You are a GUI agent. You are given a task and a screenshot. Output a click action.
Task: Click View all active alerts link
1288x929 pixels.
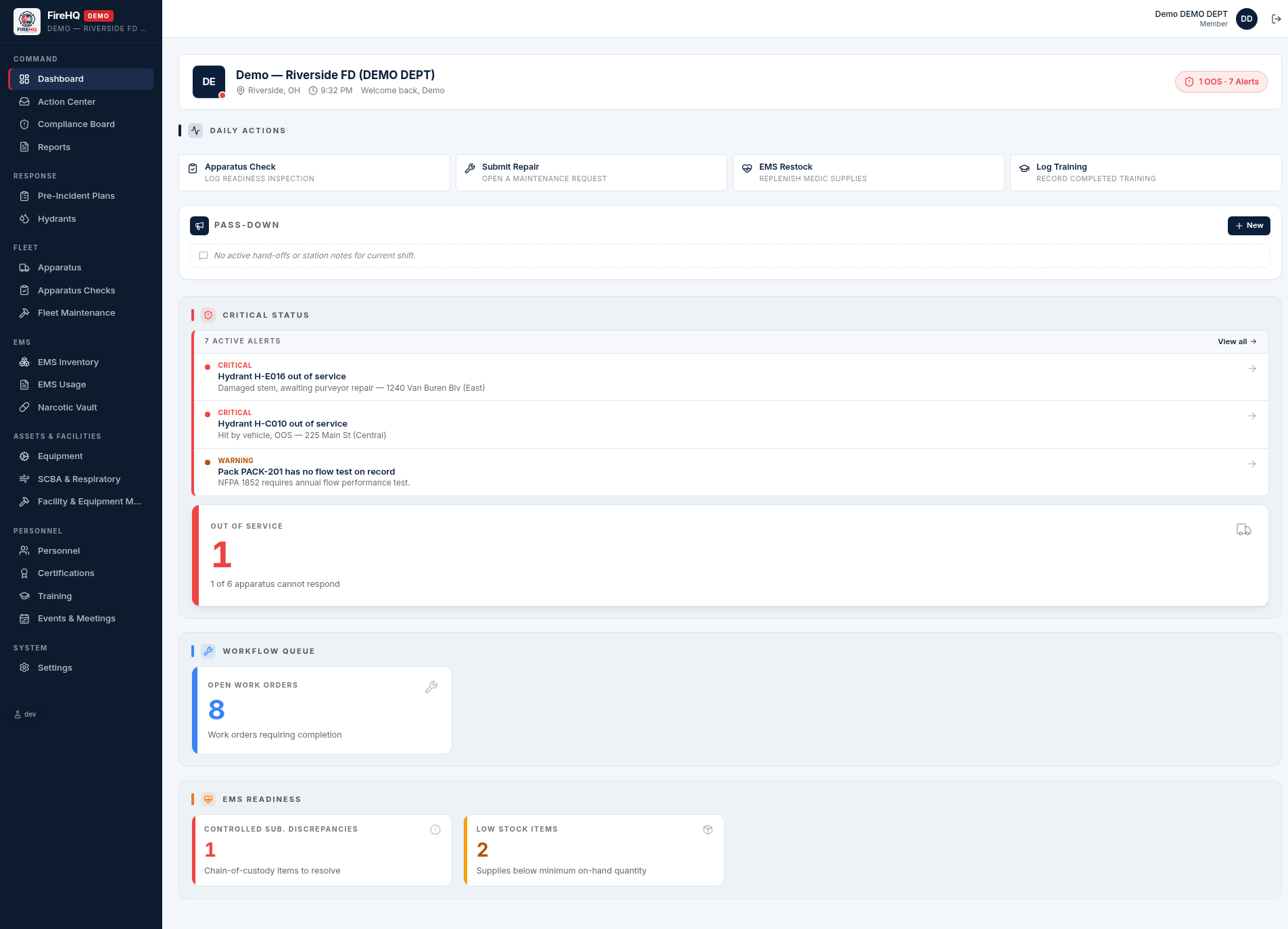tap(1237, 341)
